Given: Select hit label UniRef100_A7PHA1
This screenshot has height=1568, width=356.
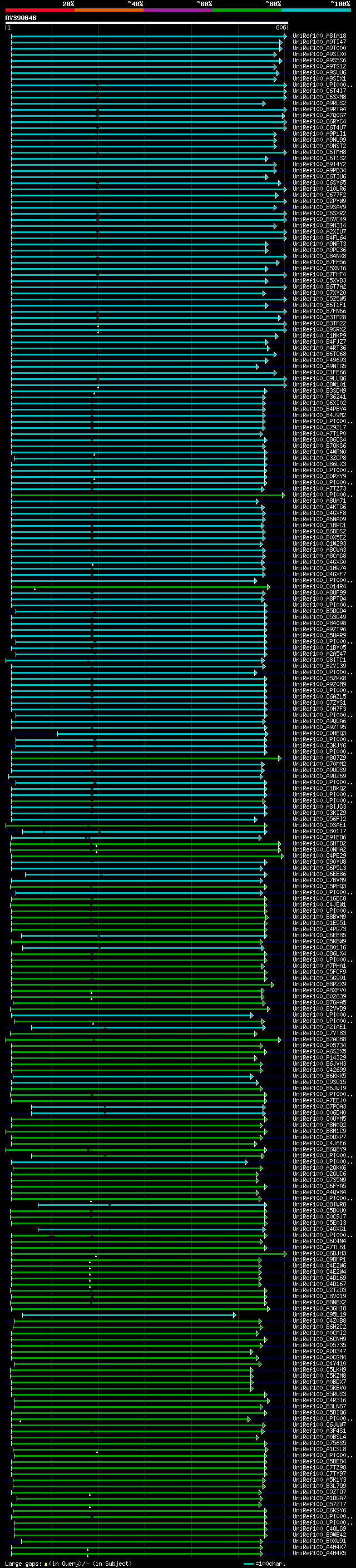Looking at the screenshot, I should (319, 966).
